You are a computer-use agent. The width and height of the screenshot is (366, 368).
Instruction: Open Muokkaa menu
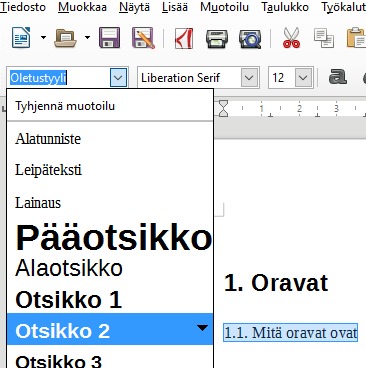tap(82, 7)
